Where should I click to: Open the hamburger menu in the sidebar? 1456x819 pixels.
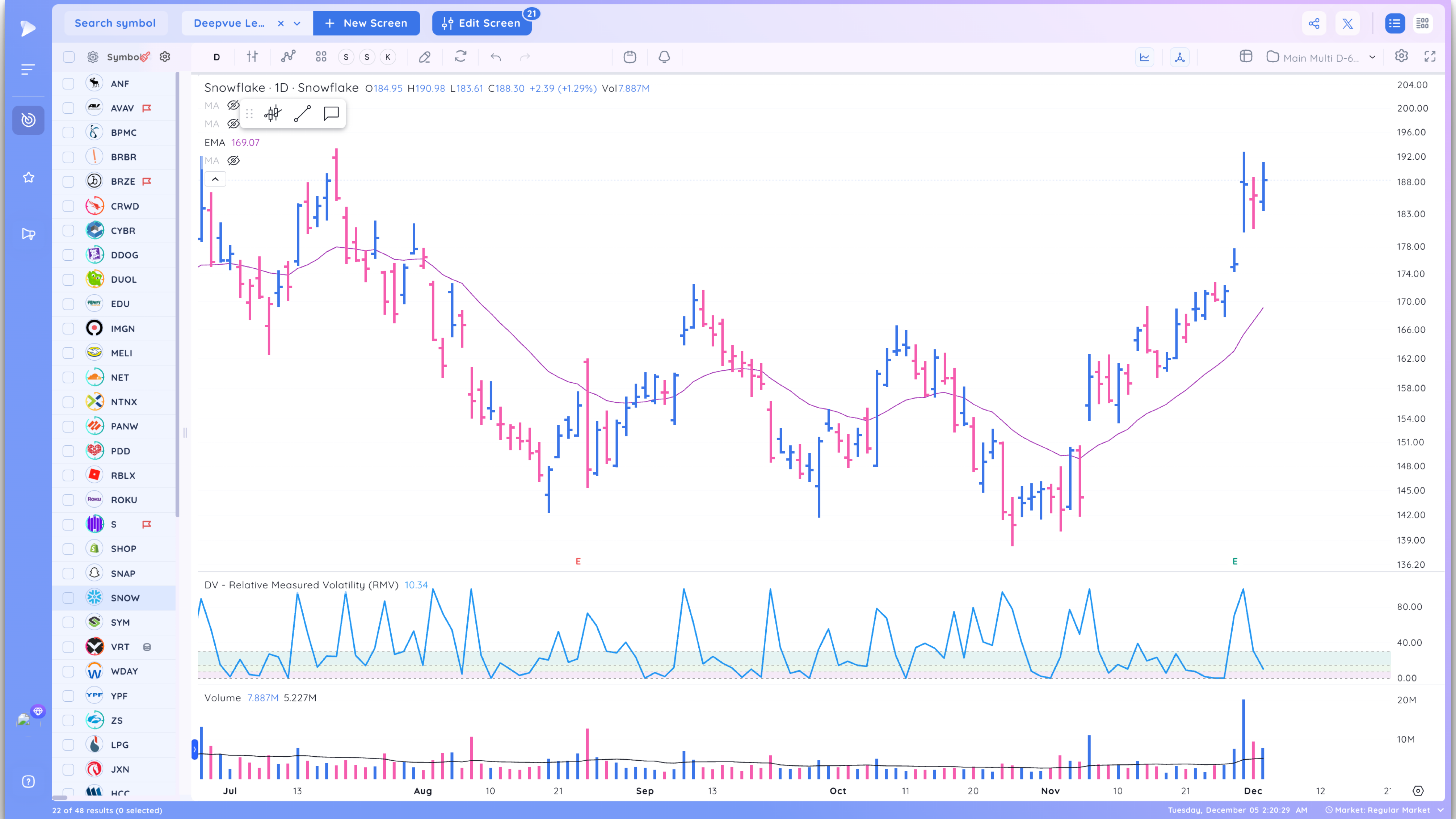(x=28, y=69)
